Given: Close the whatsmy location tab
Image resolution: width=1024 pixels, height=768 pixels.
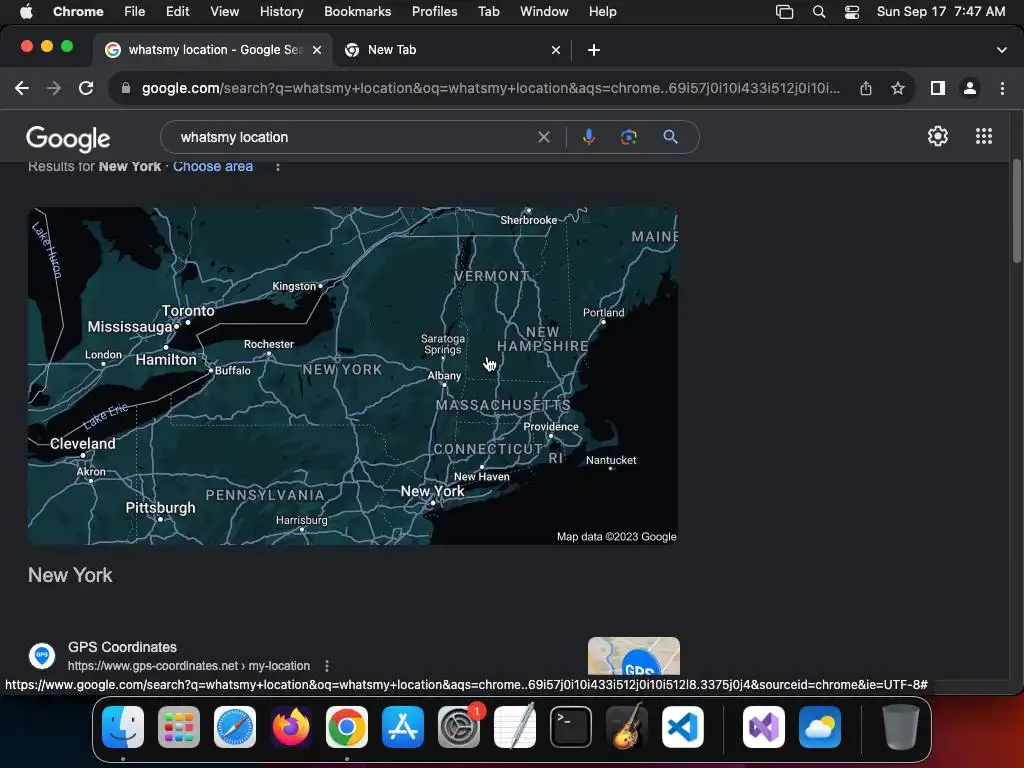Looking at the screenshot, I should (317, 50).
